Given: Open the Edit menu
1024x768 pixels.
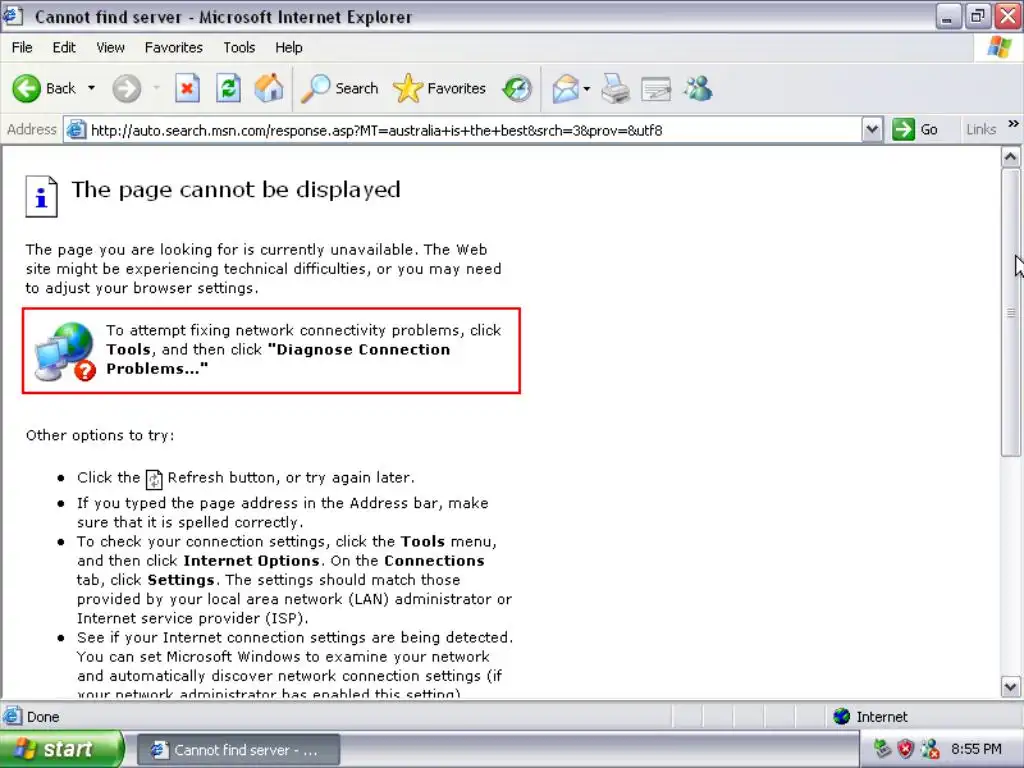Looking at the screenshot, I should click(64, 48).
